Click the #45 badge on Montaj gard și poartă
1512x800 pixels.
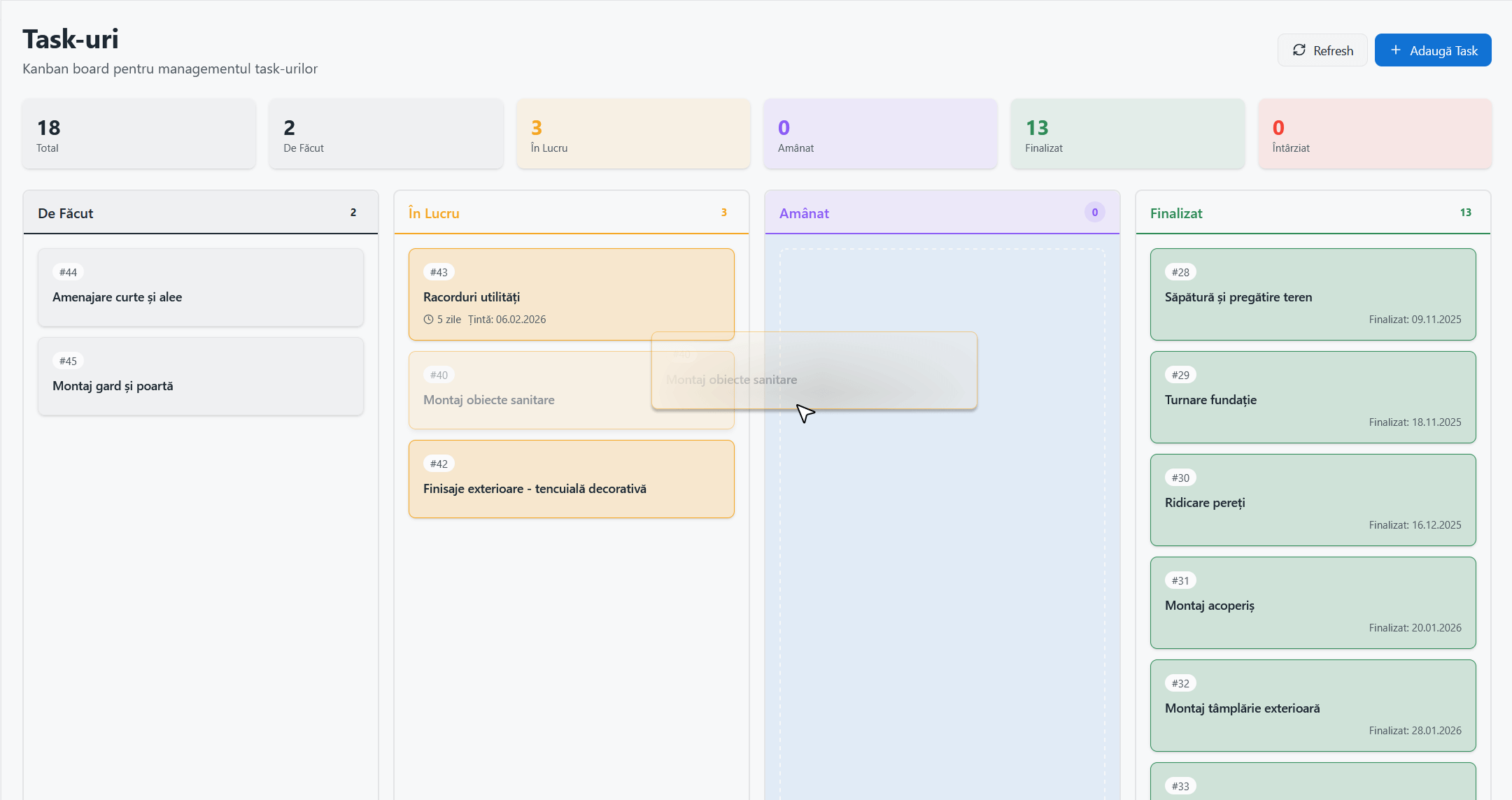coord(68,361)
